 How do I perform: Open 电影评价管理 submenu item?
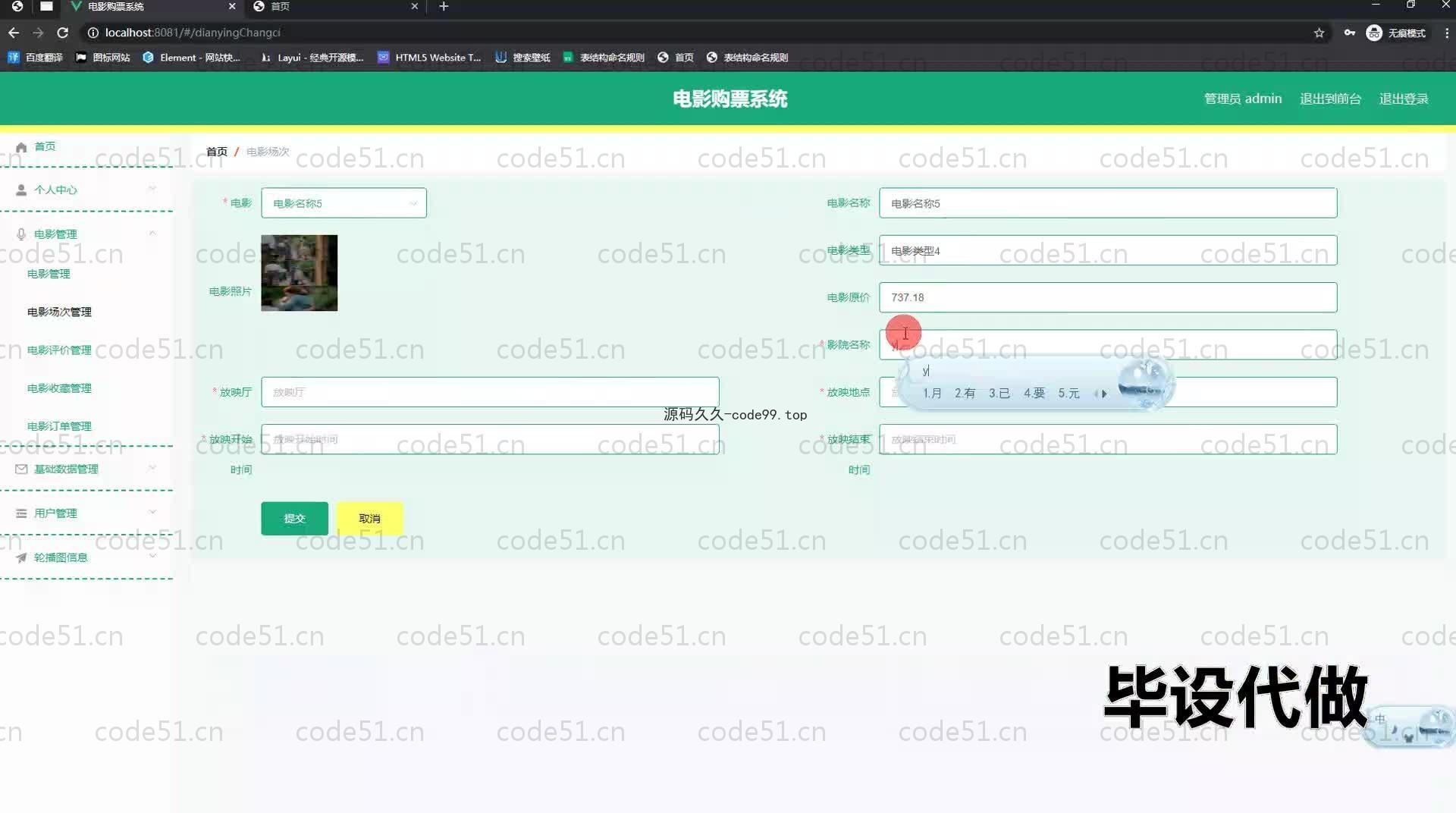pos(59,350)
